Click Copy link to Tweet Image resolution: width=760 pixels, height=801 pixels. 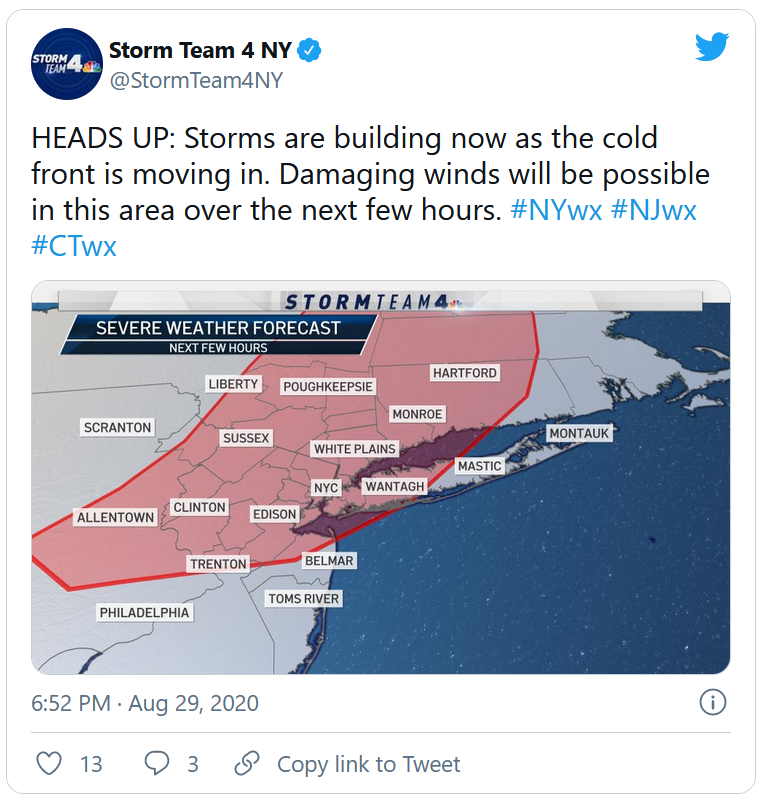[368, 764]
